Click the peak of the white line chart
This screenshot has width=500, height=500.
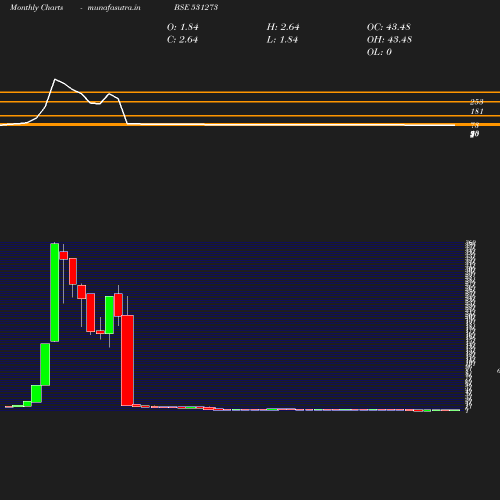click(55, 79)
